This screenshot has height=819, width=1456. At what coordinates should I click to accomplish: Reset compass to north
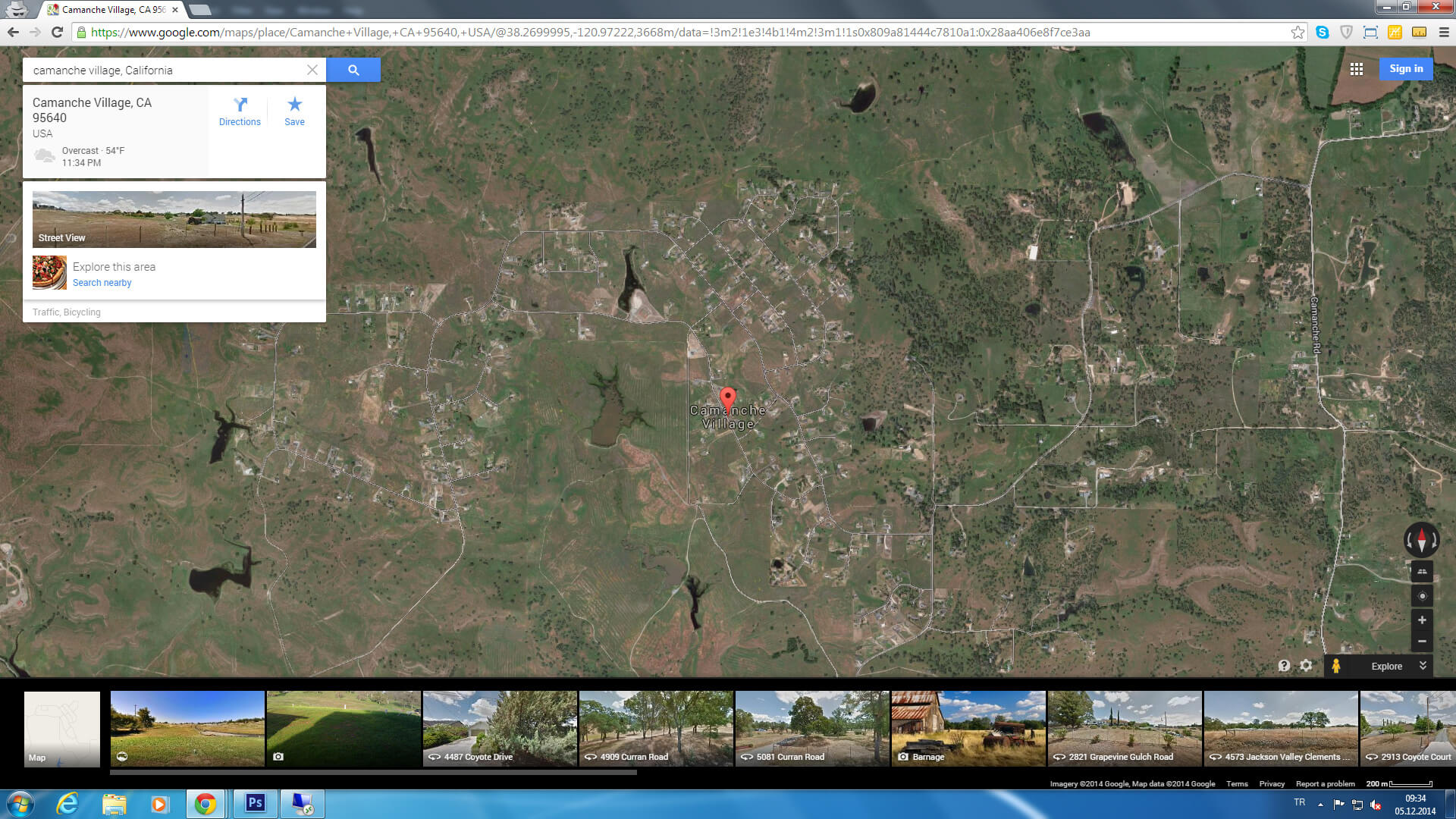coord(1422,540)
